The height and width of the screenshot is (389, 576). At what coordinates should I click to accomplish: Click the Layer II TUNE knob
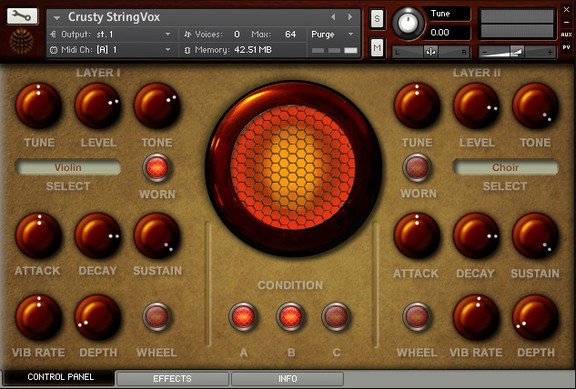pyautogui.click(x=417, y=106)
